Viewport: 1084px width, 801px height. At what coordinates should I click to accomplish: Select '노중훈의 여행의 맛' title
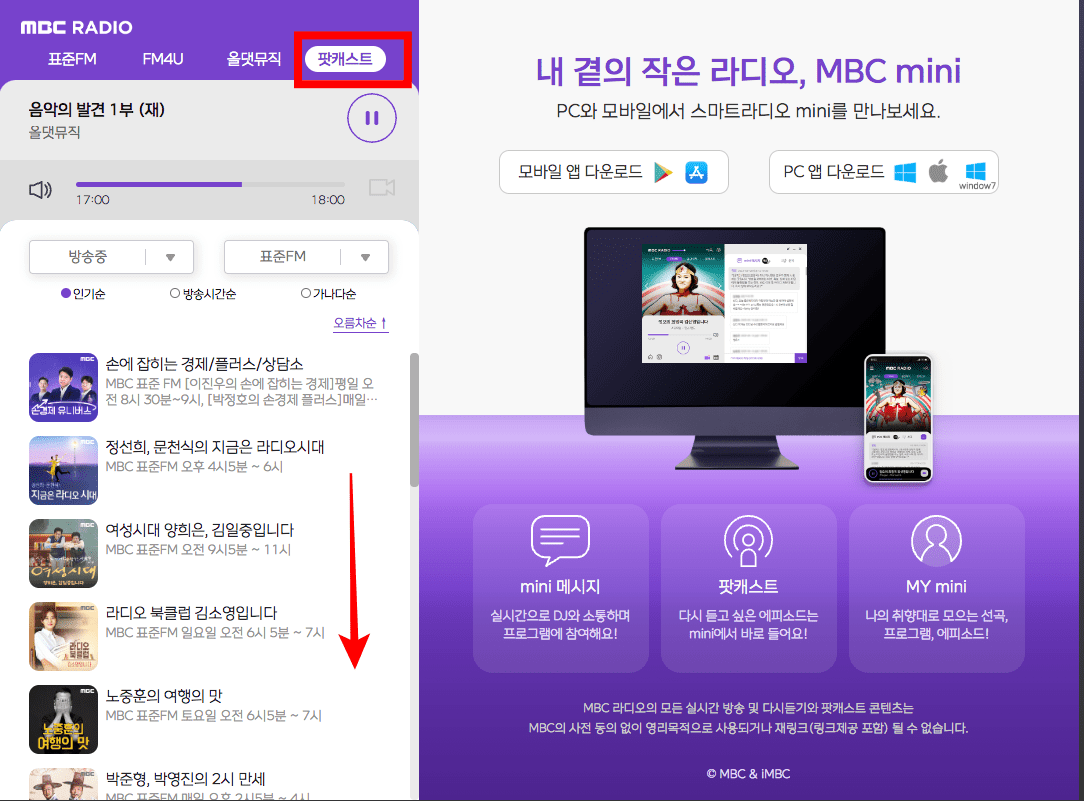[163, 696]
